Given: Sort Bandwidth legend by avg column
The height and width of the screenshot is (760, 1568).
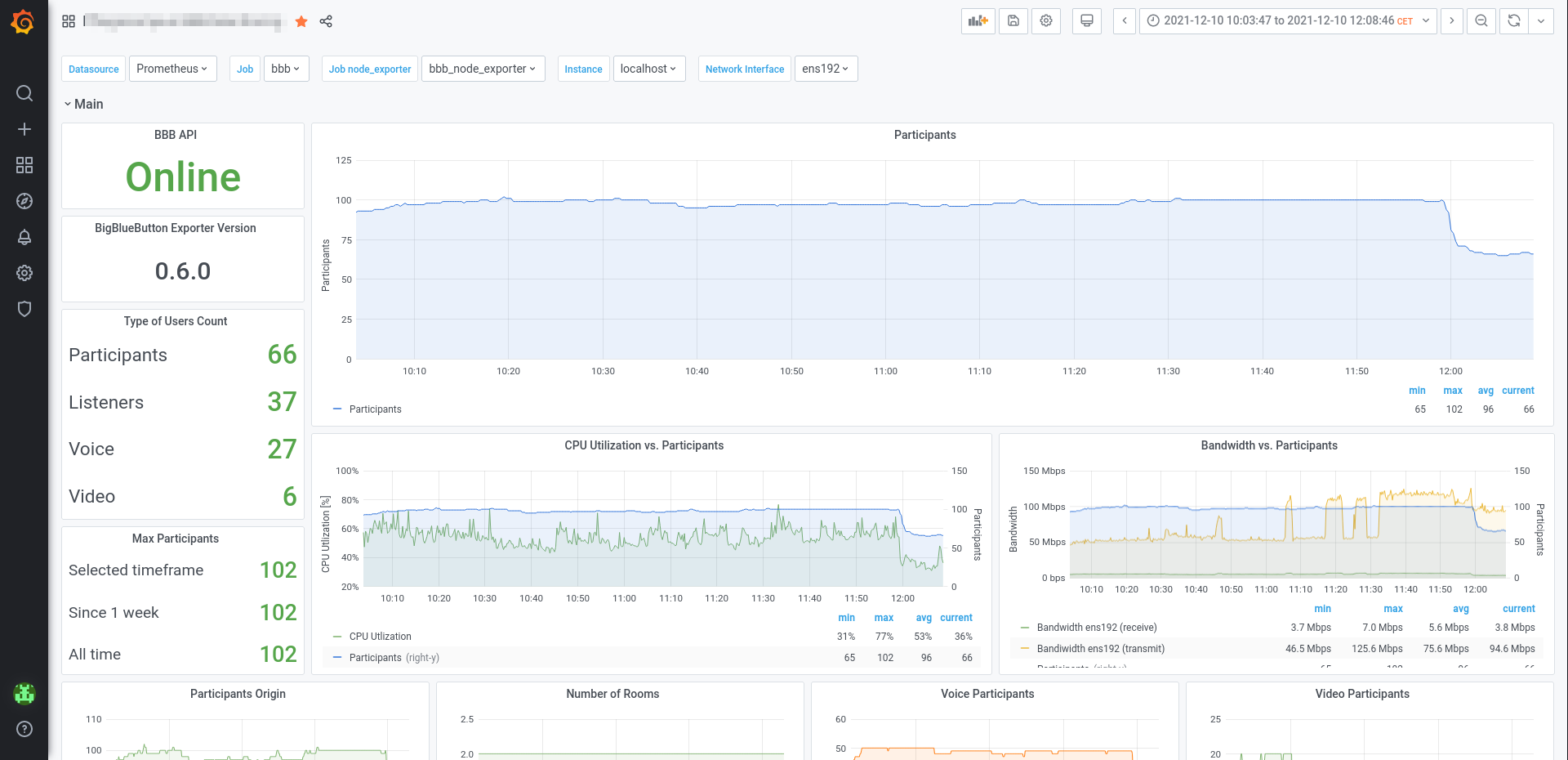Looking at the screenshot, I should [1461, 609].
